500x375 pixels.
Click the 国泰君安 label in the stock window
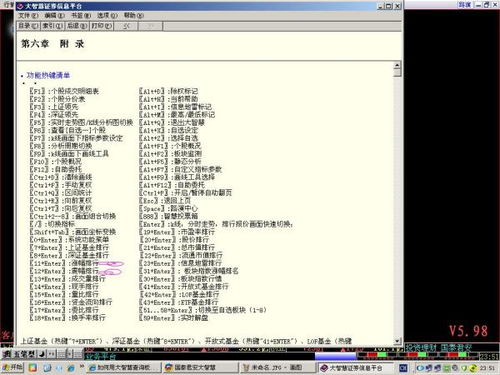457,348
